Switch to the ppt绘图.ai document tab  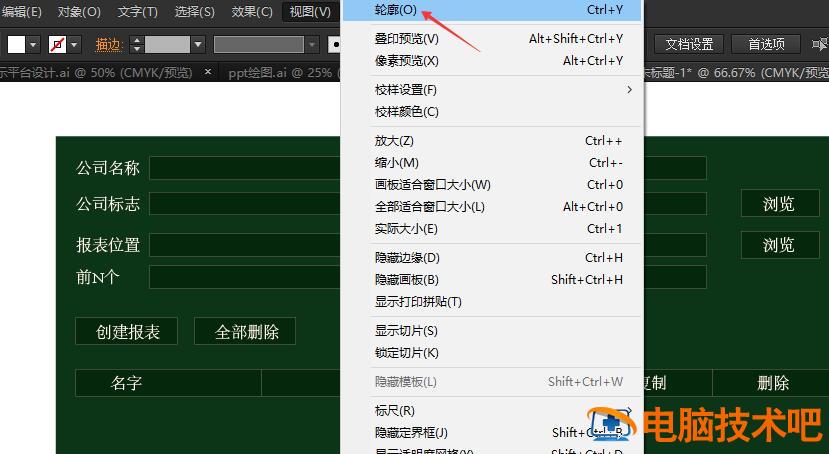pos(270,72)
